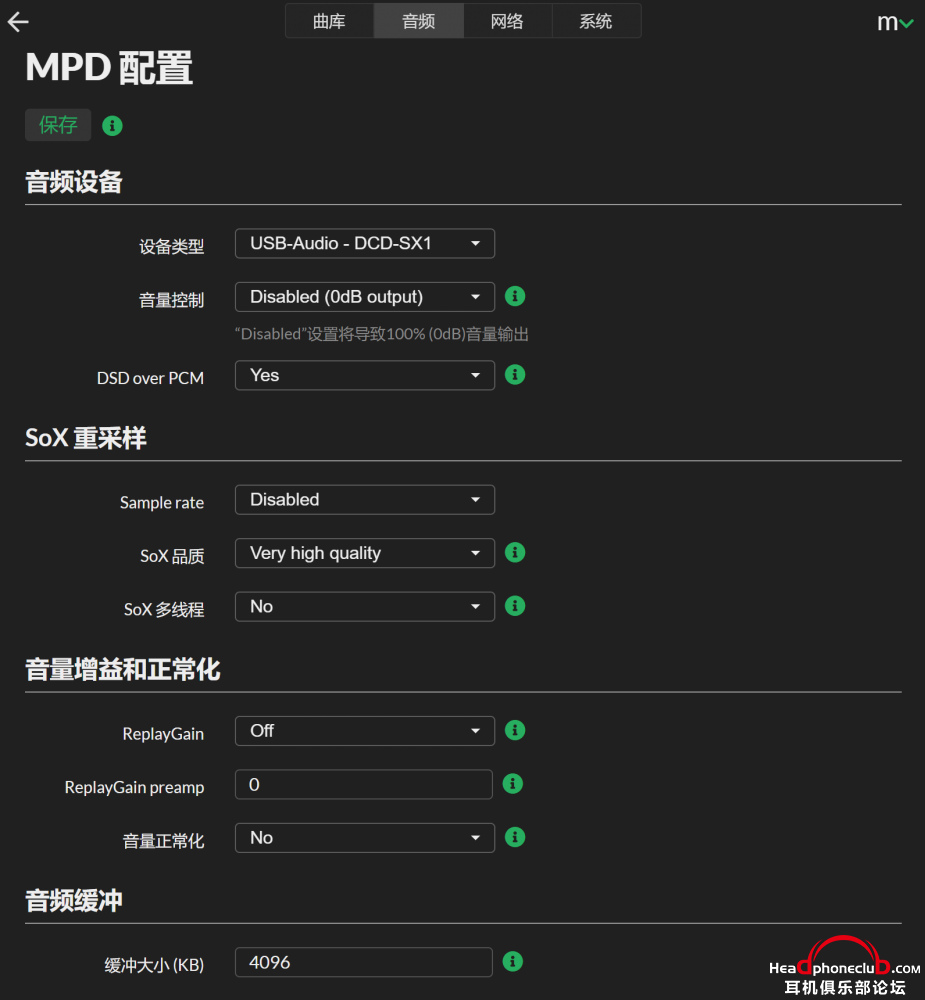This screenshot has height=1000, width=925.
Task: Click the MPD 配置 page heading
Action: [109, 68]
